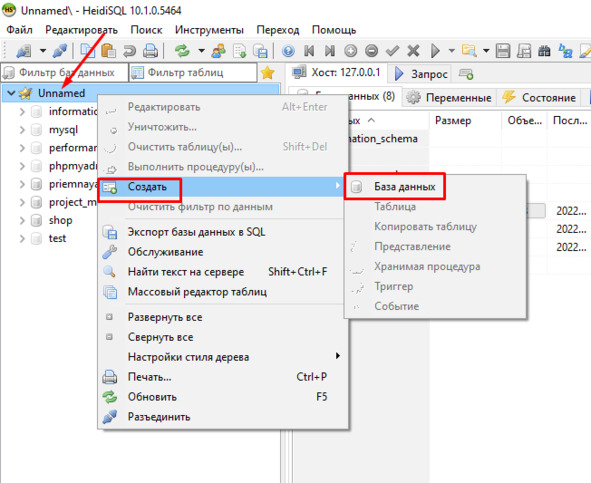The image size is (591, 483).
Task: Click the yellow favorites star icon
Action: (x=268, y=72)
